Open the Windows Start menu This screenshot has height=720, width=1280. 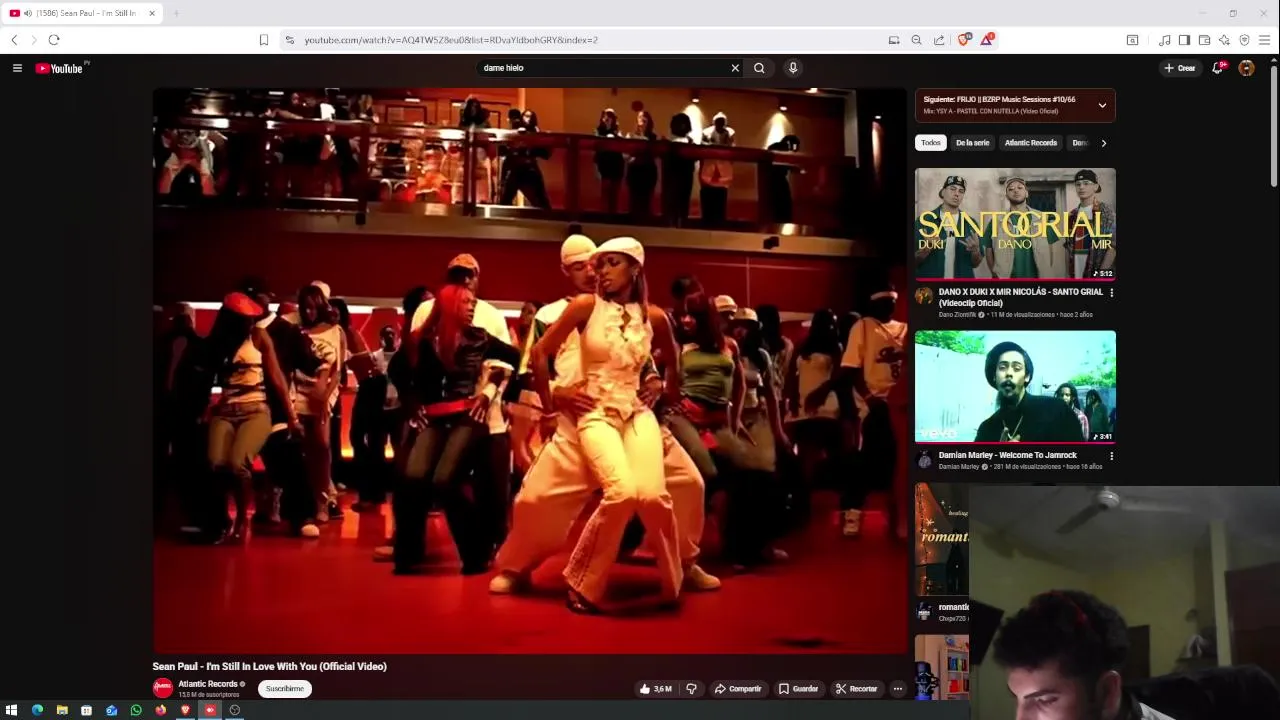(12, 710)
